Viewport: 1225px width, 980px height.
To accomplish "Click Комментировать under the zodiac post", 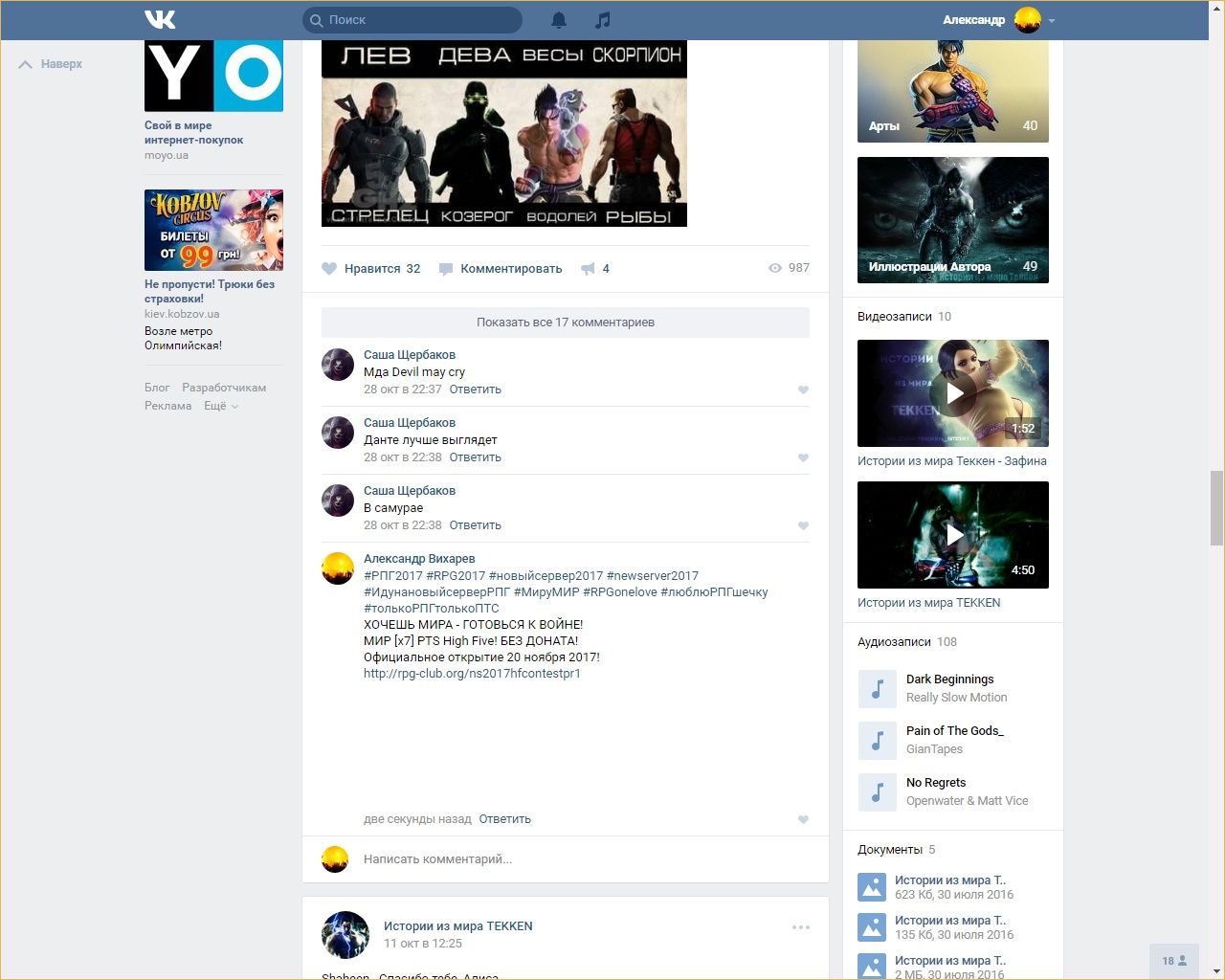I will [x=501, y=269].
